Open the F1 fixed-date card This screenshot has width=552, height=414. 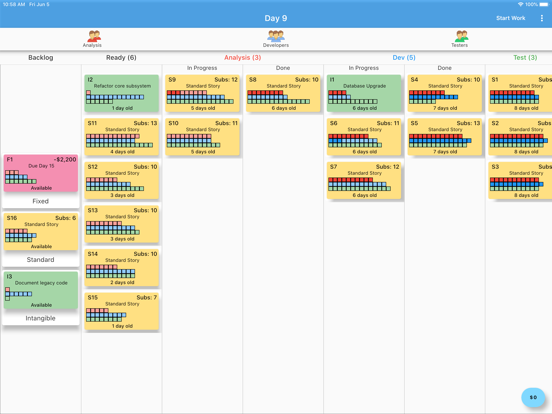pos(41,173)
